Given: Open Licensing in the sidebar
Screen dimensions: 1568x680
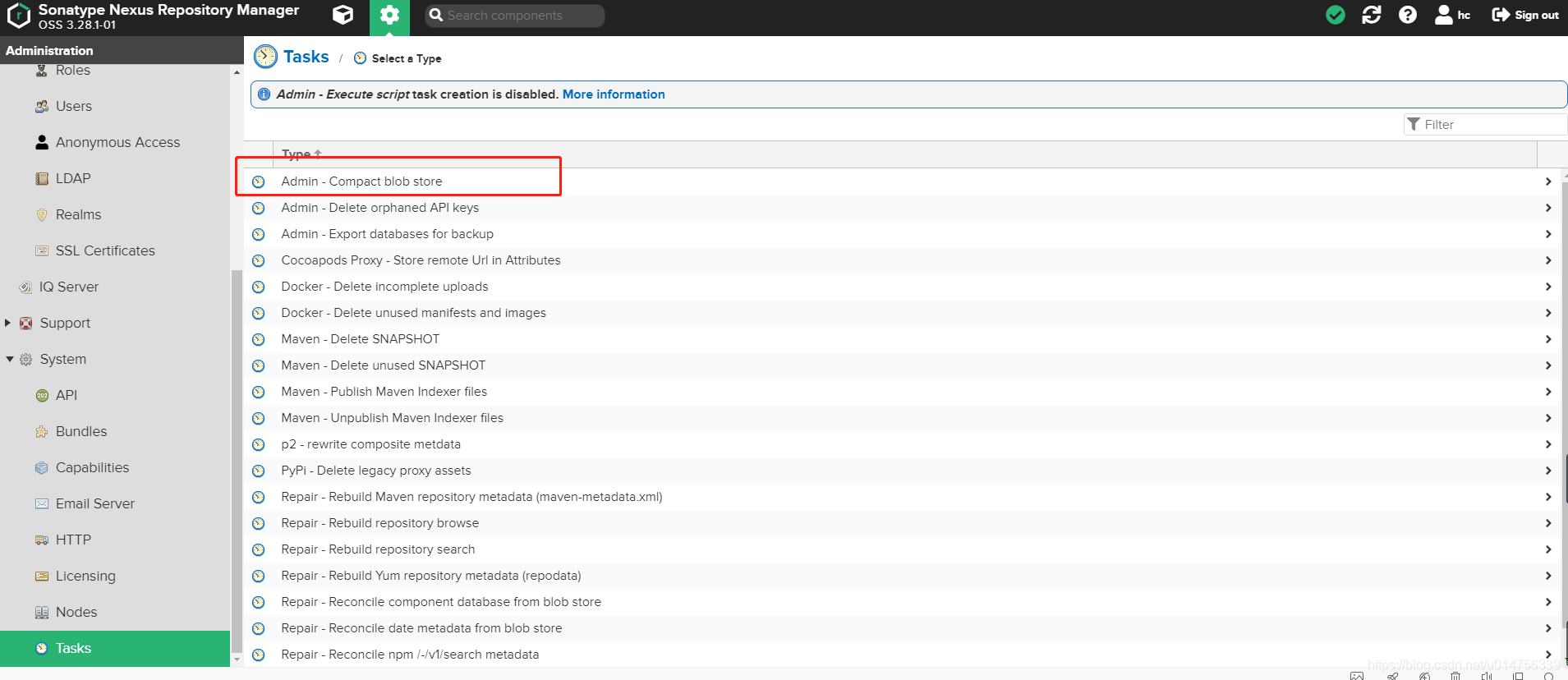Looking at the screenshot, I should tap(85, 576).
